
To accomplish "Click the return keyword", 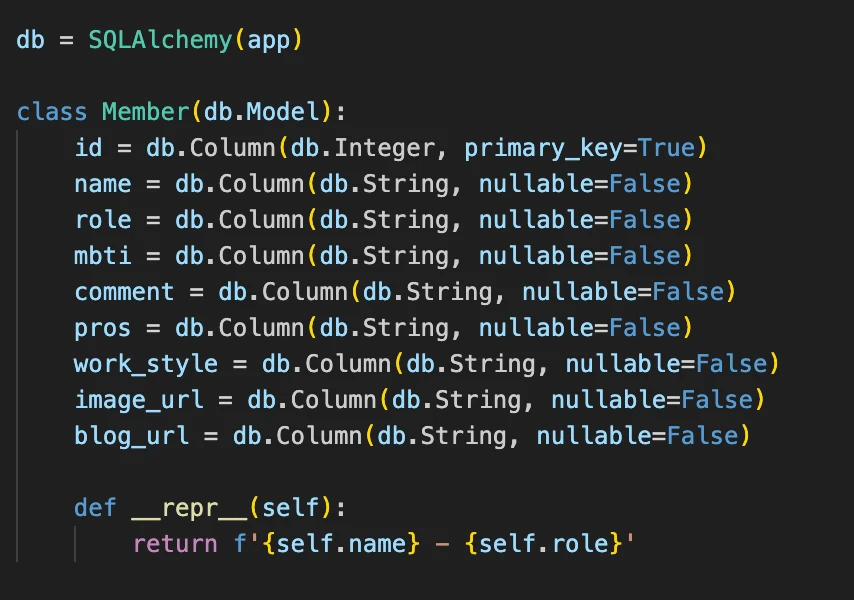I will point(174,544).
